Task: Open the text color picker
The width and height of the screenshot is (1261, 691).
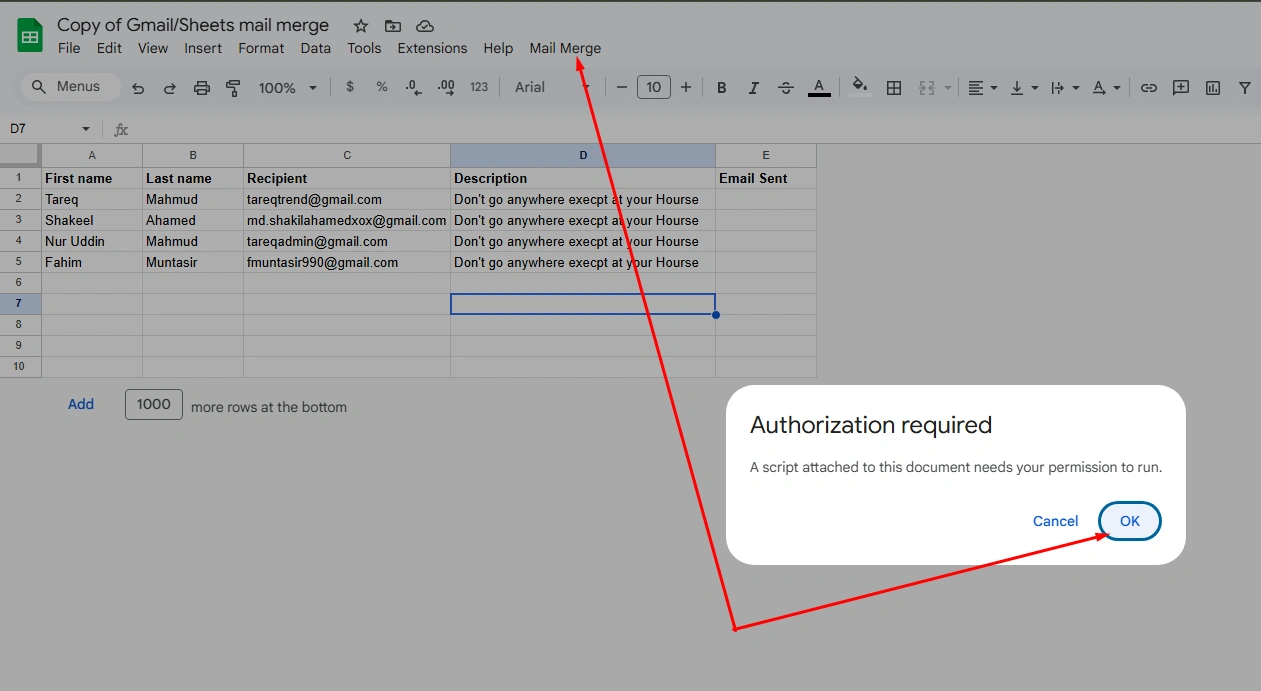Action: pos(819,88)
